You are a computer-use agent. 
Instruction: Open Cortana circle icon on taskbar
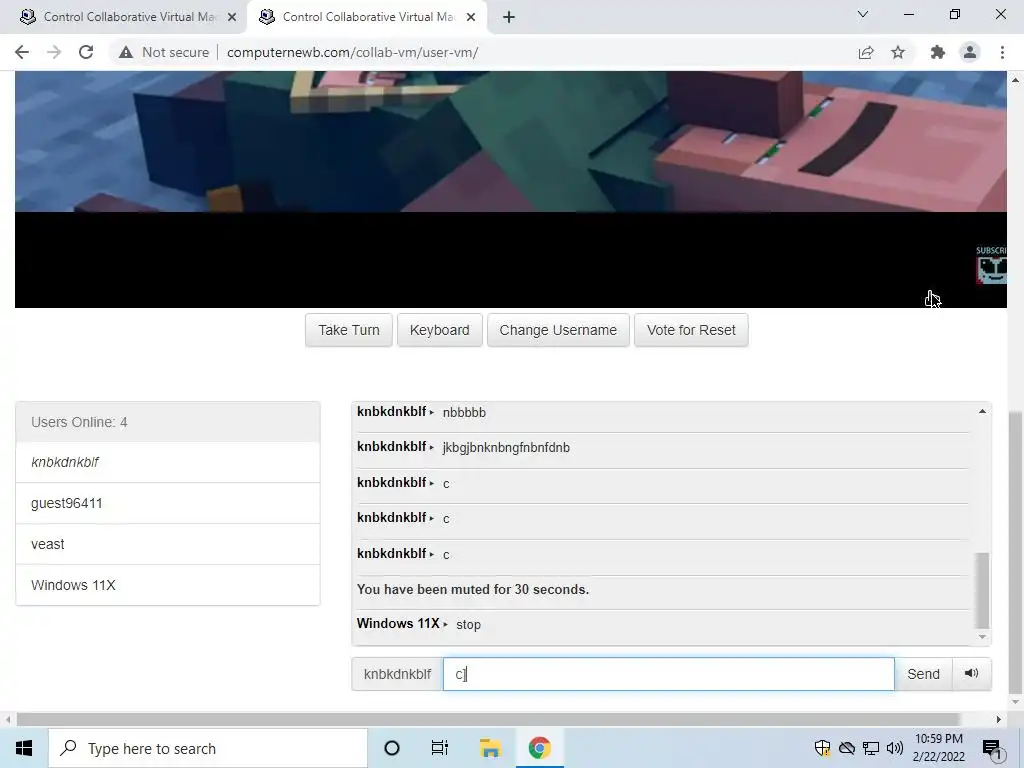point(392,748)
